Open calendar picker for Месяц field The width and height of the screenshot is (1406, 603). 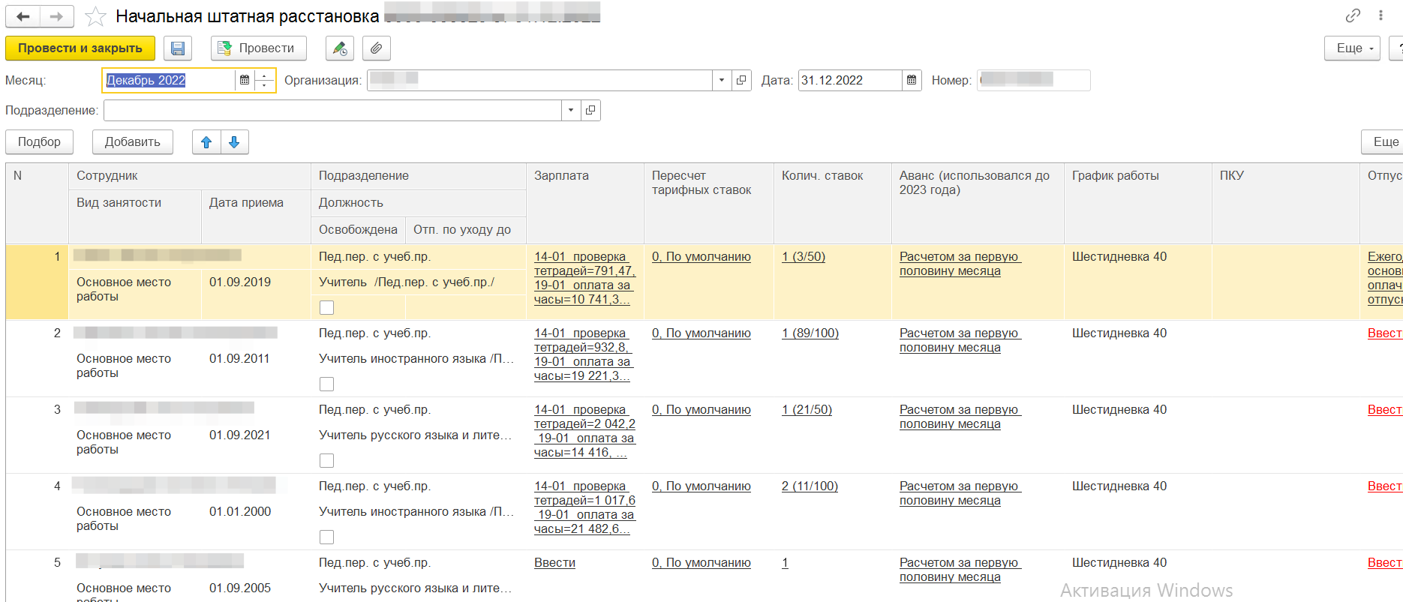pos(244,80)
